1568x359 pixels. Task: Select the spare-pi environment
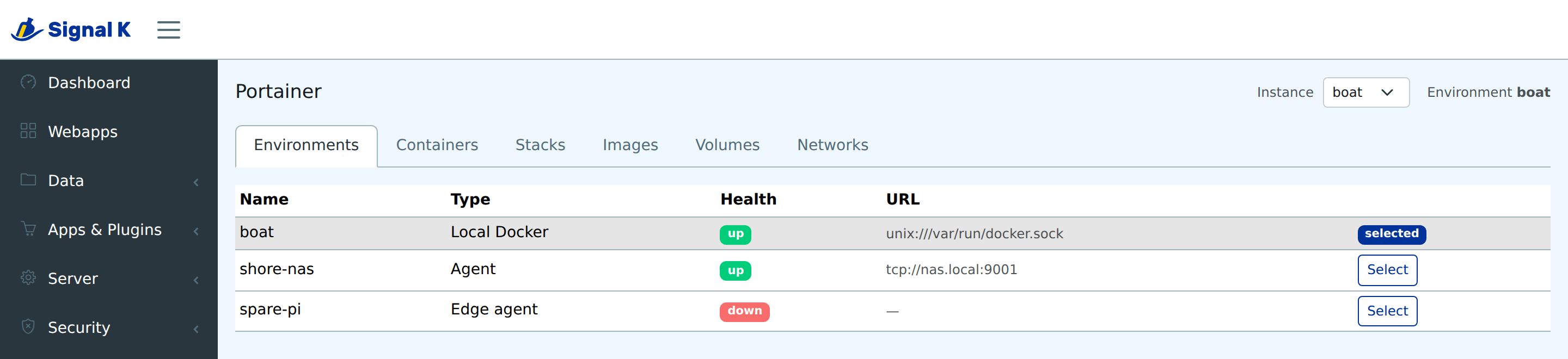pyautogui.click(x=1387, y=311)
